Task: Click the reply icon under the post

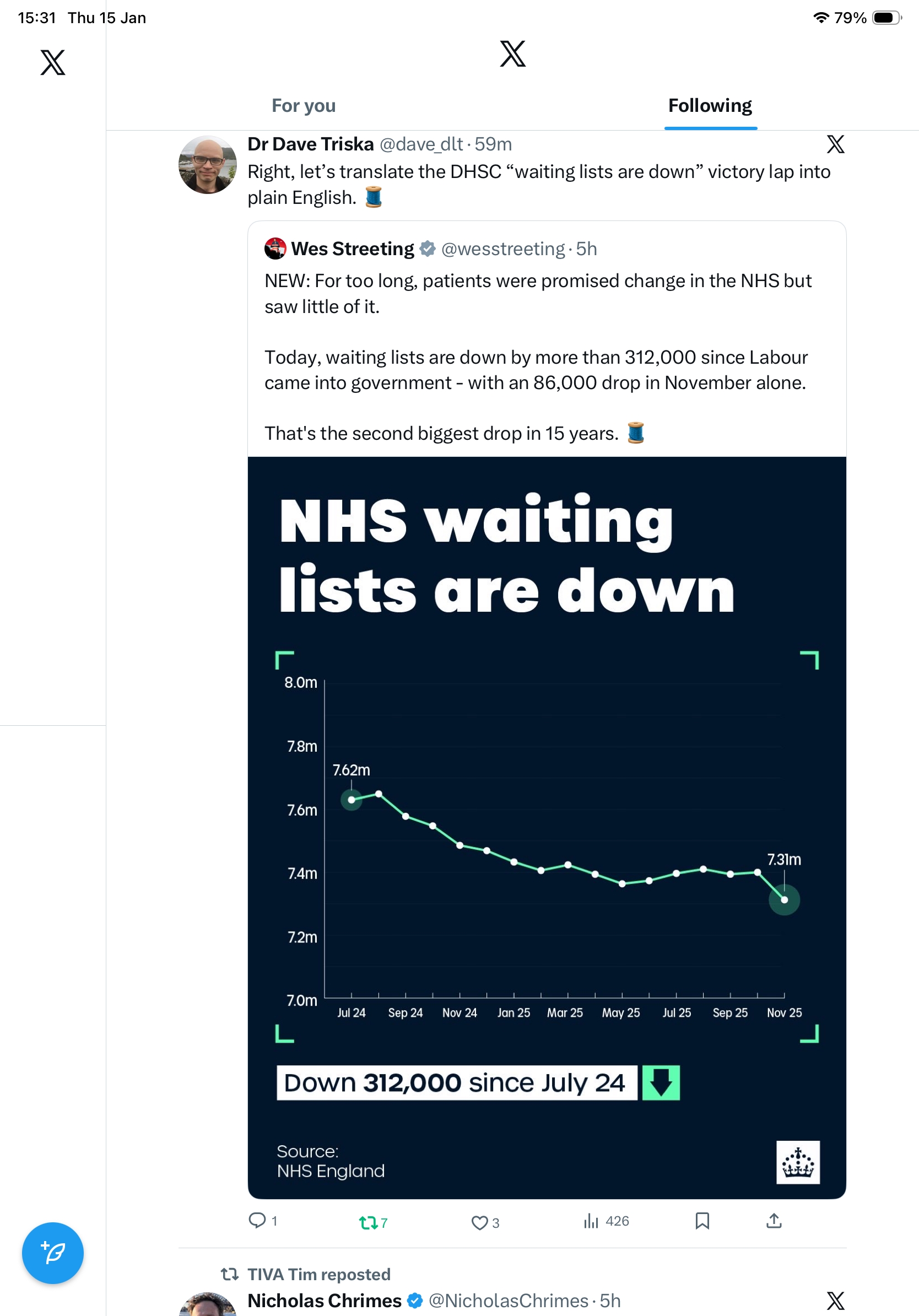Action: coord(257,1220)
